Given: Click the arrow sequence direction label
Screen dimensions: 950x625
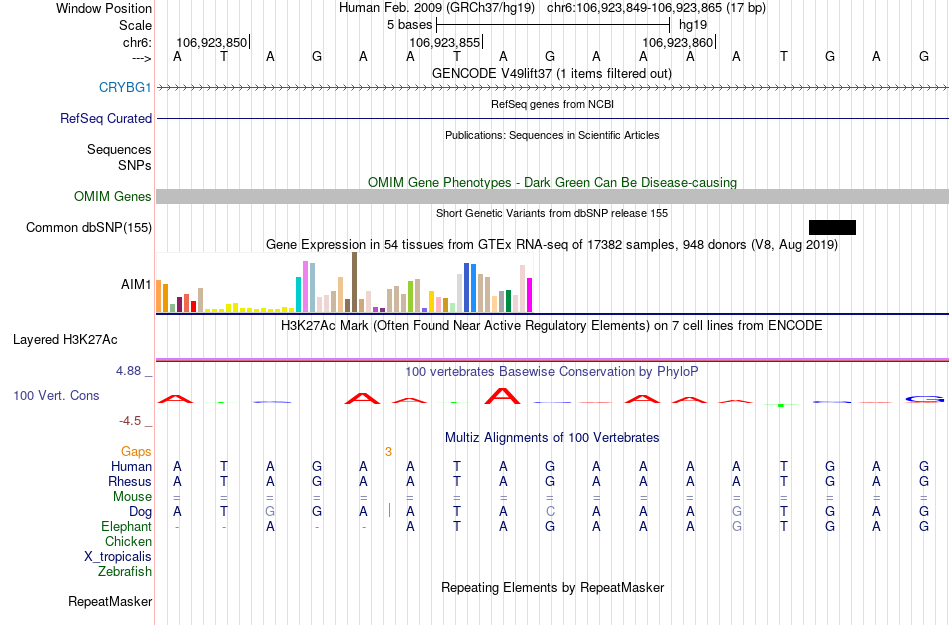Looking at the screenshot, I should tap(141, 59).
